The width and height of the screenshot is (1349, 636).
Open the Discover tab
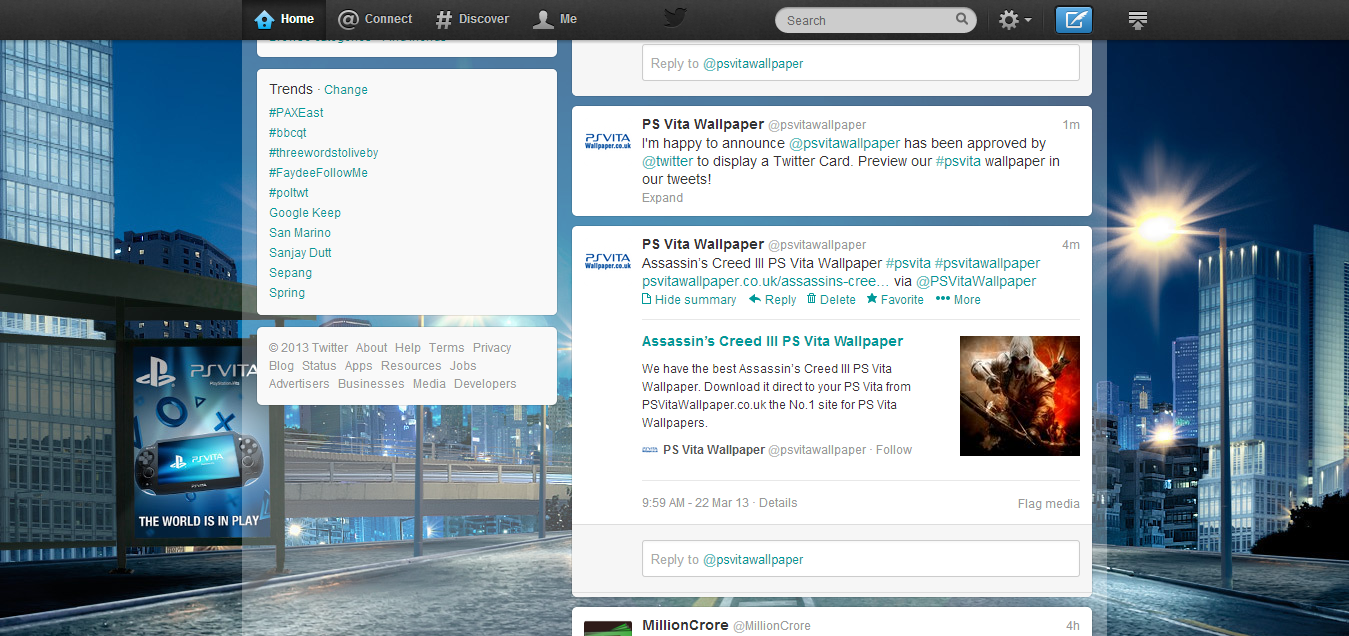[x=472, y=19]
